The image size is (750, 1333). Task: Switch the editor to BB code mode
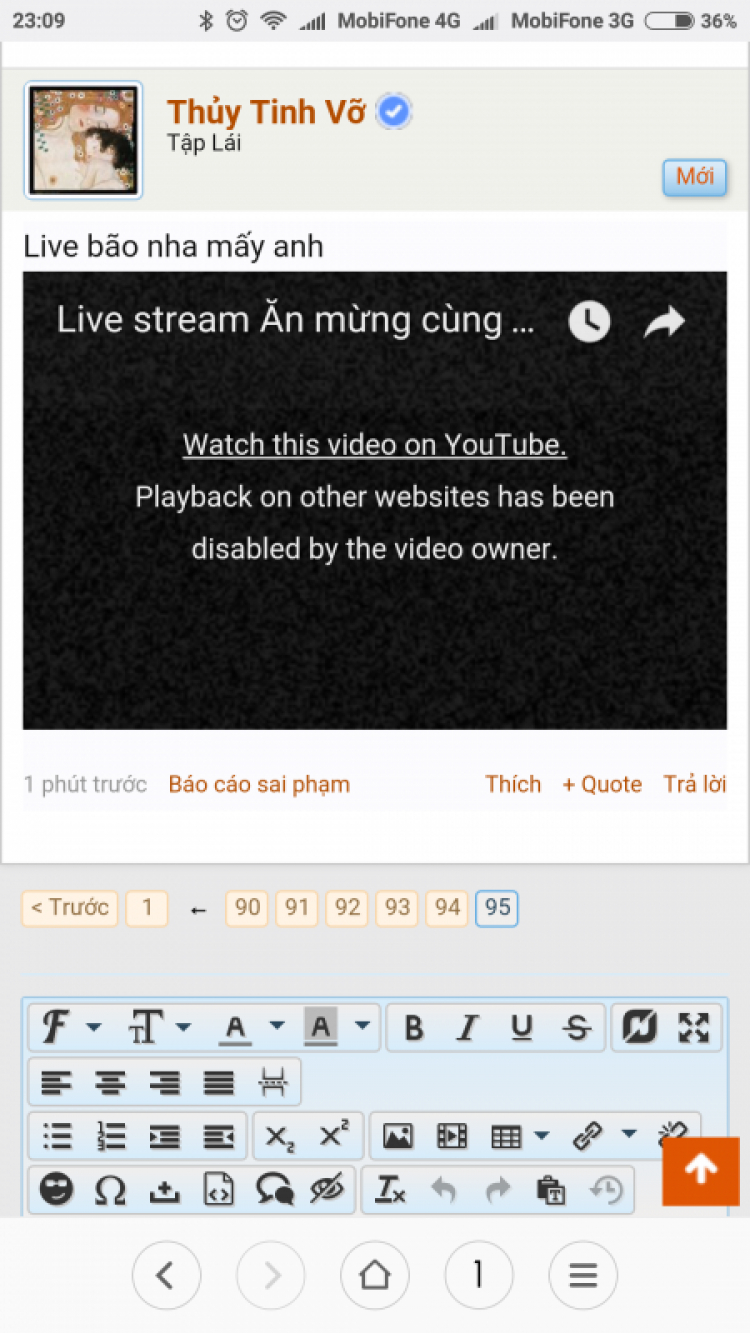click(x=640, y=1027)
